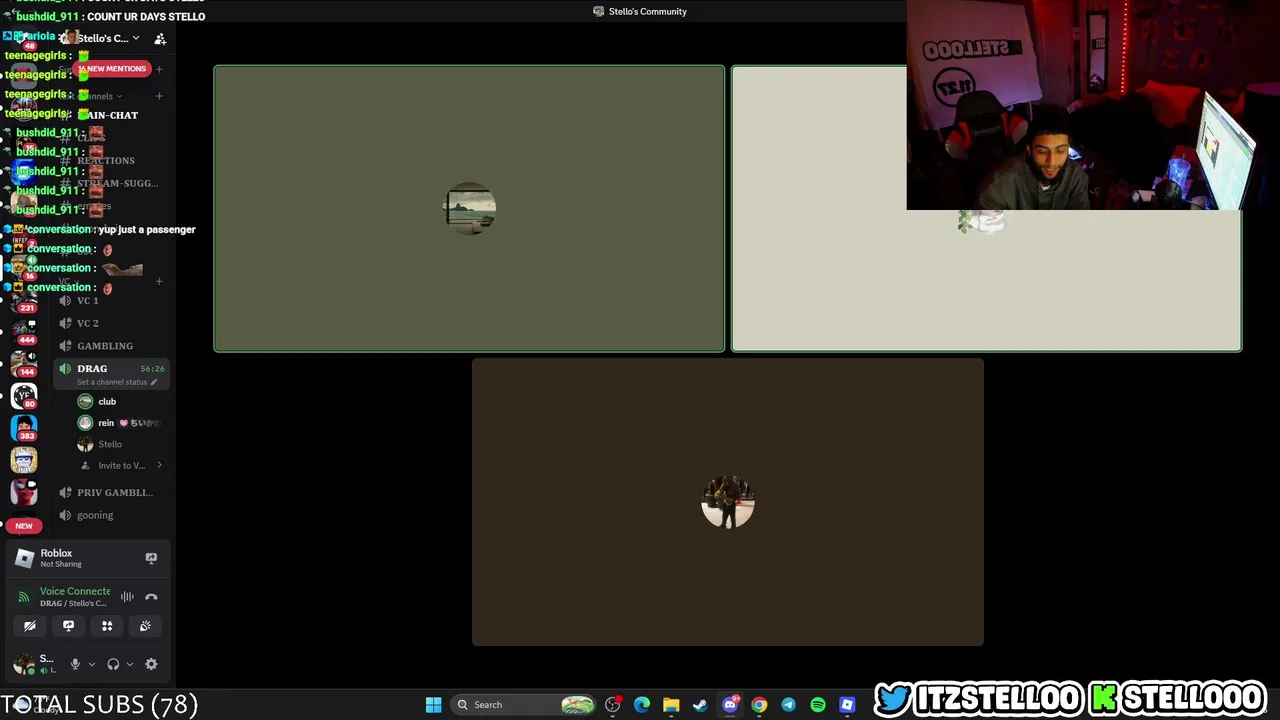Viewport: 1280px width, 720px height.
Task: Open the server with the 144 badge
Action: coord(24,363)
